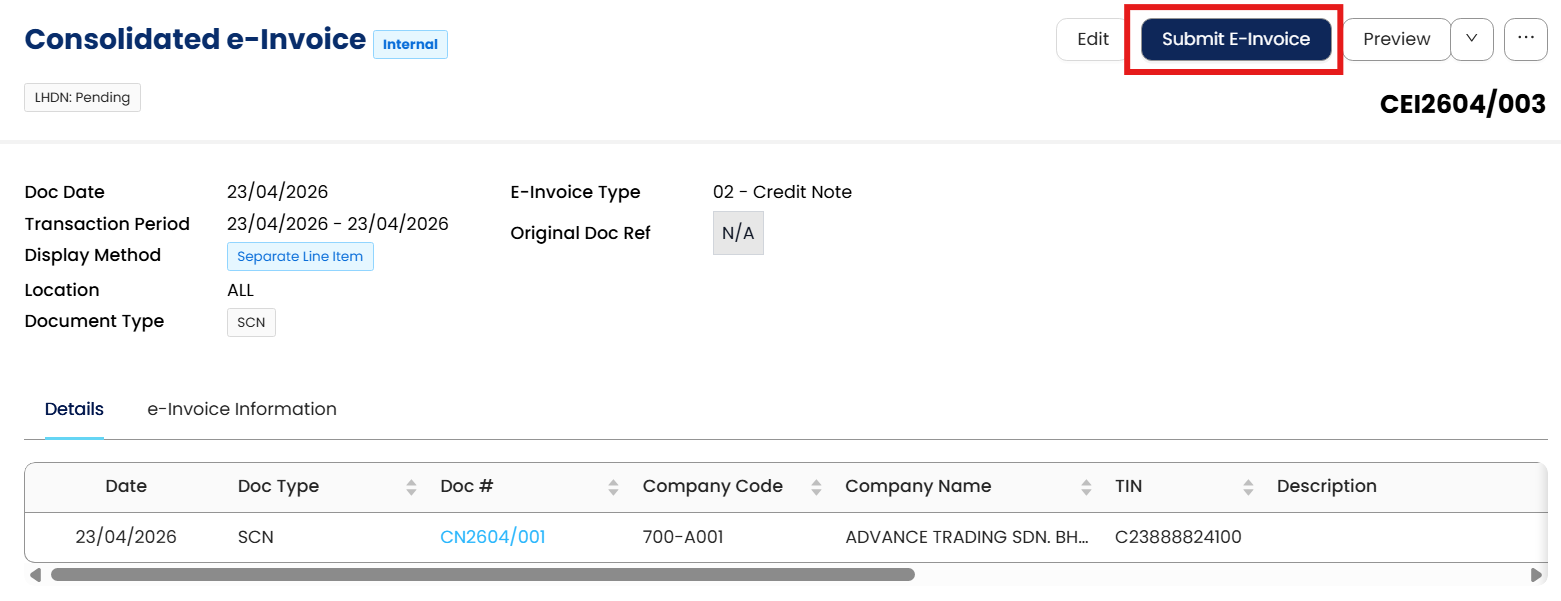The width and height of the screenshot is (1561, 601).
Task: Click the LHDN: Pending status badge
Action: click(82, 98)
